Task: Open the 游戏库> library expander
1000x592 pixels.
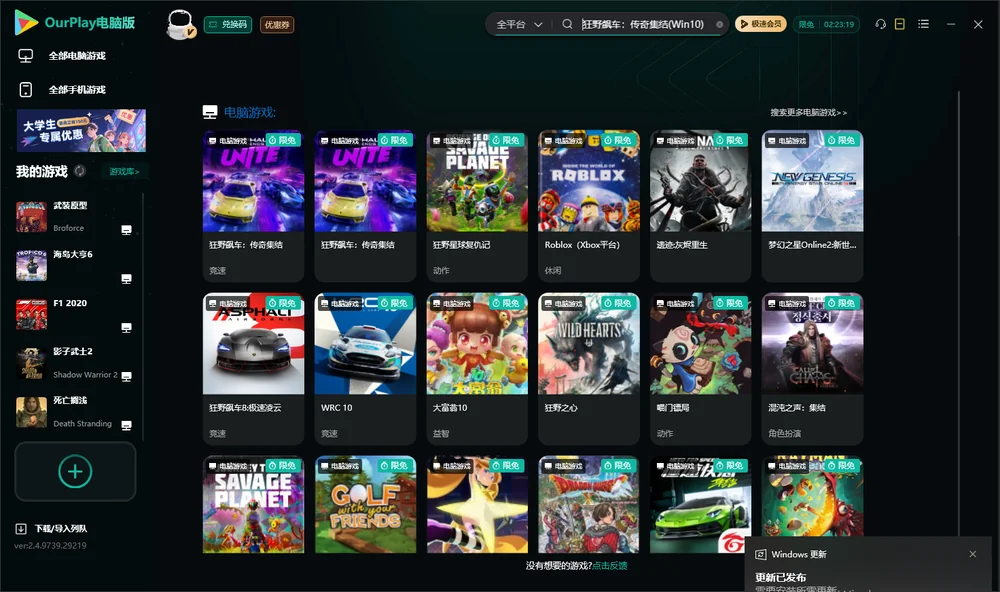Action: point(124,171)
